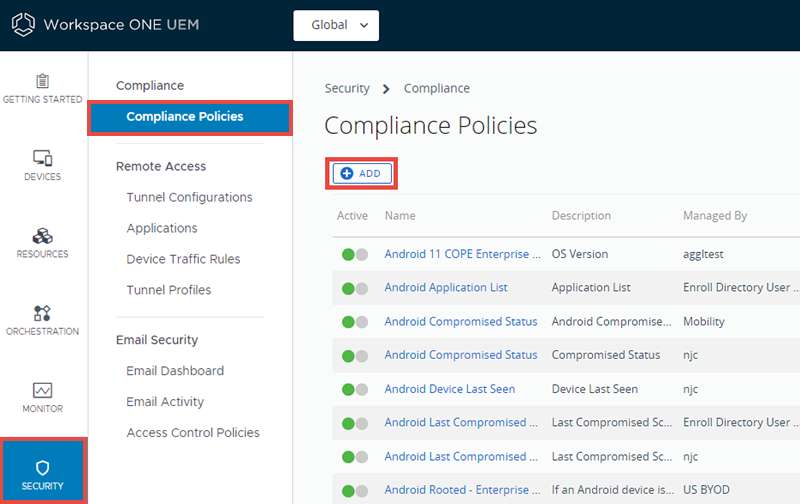Open the Resources cubes icon
This screenshot has width=800, height=504.
42,236
